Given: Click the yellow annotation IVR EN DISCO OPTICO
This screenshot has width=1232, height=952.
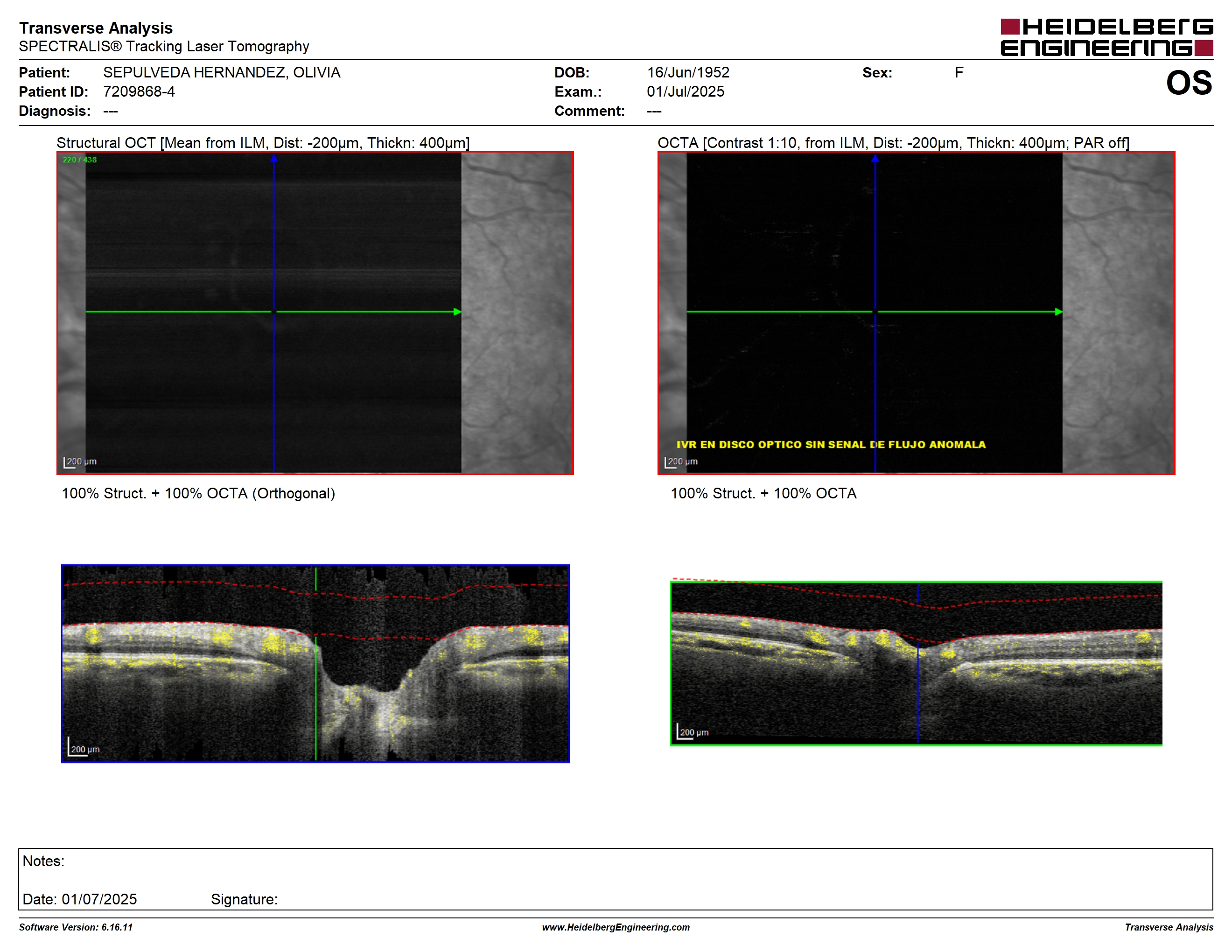Looking at the screenshot, I should coord(831,444).
